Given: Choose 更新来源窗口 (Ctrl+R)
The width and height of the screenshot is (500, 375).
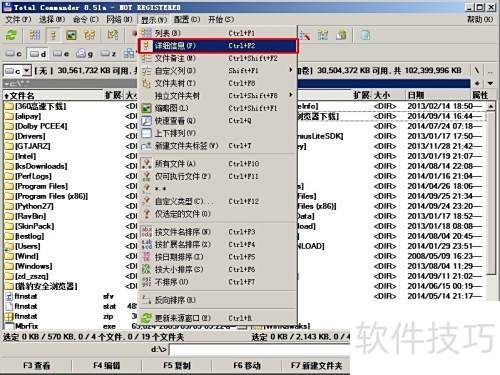Looking at the screenshot, I should pyautogui.click(x=217, y=318).
